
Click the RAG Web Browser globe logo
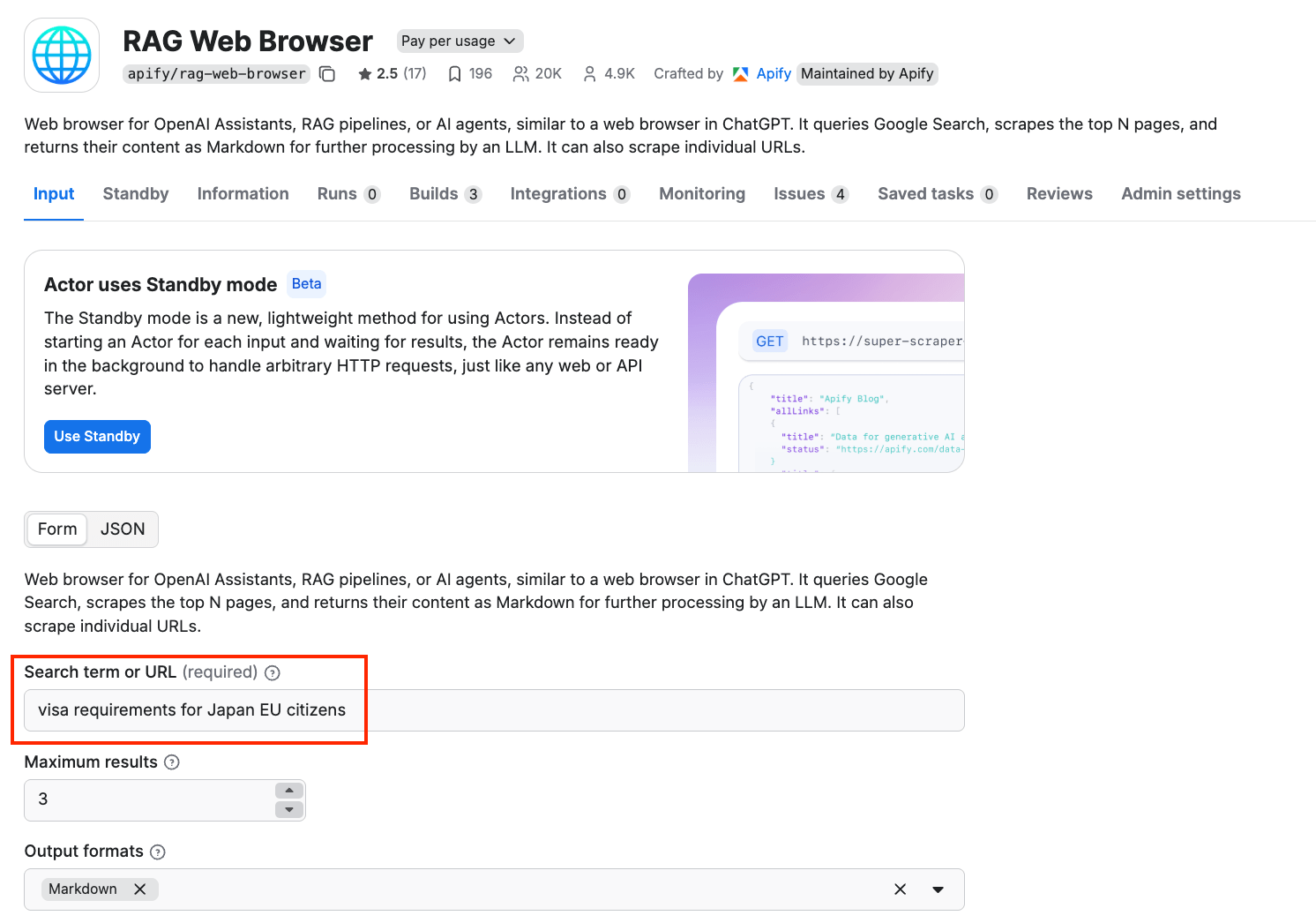[x=62, y=55]
